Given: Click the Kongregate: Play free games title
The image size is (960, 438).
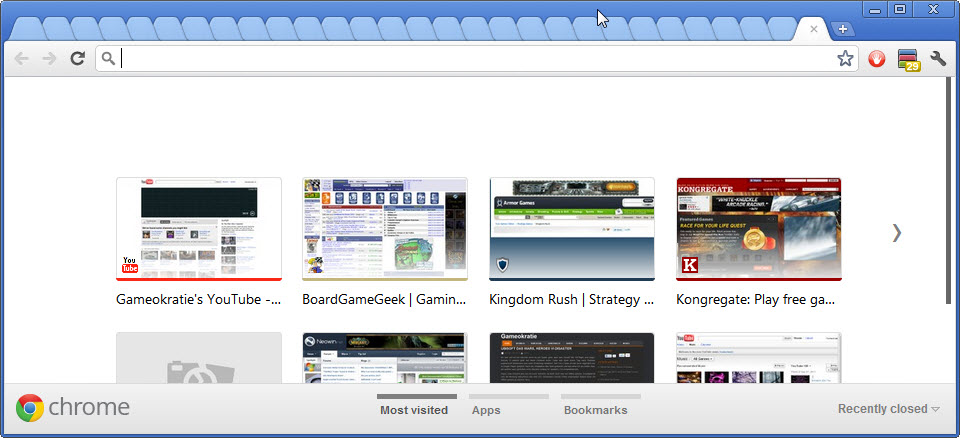Looking at the screenshot, I should pyautogui.click(x=756, y=300).
